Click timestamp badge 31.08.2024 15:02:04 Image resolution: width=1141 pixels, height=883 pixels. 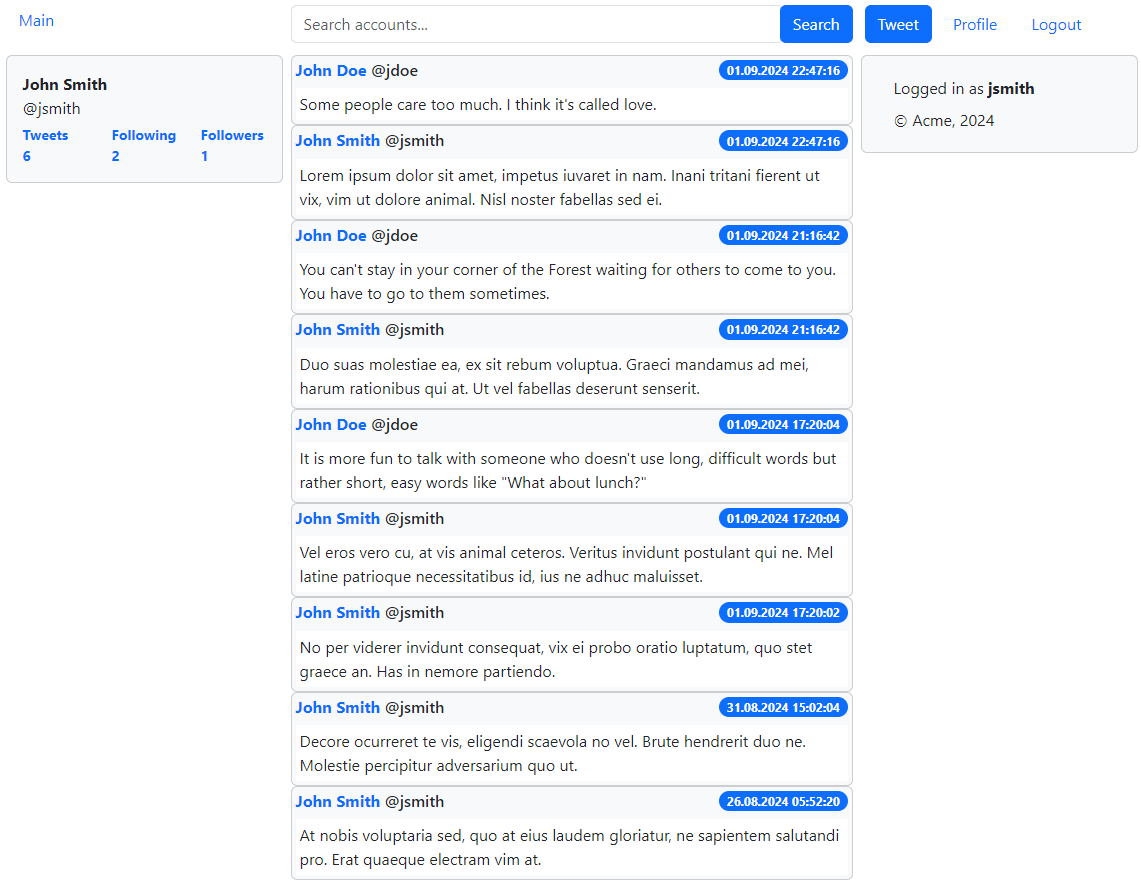pyautogui.click(x=783, y=708)
